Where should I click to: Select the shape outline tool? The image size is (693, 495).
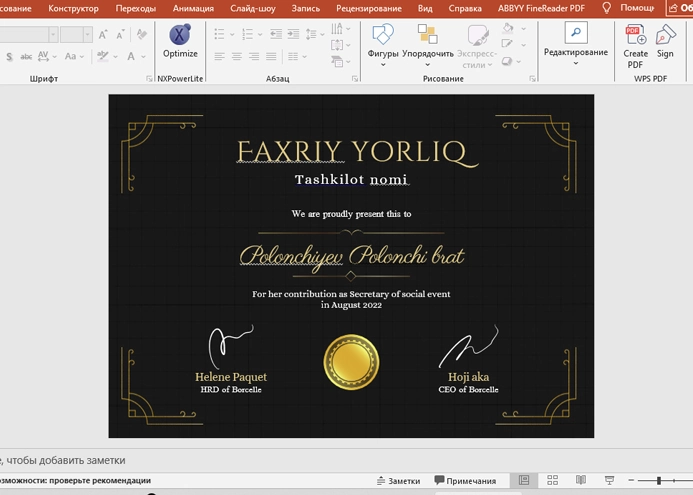(x=507, y=44)
